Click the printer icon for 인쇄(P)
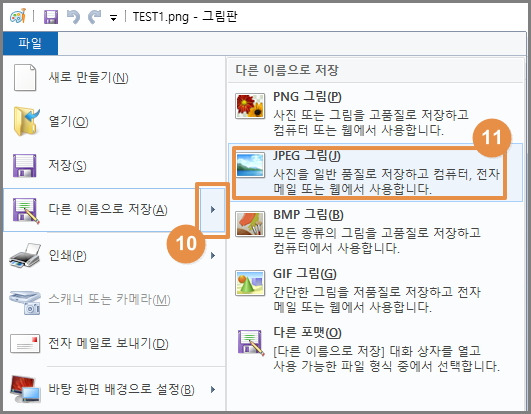531x414 pixels. coord(25,256)
